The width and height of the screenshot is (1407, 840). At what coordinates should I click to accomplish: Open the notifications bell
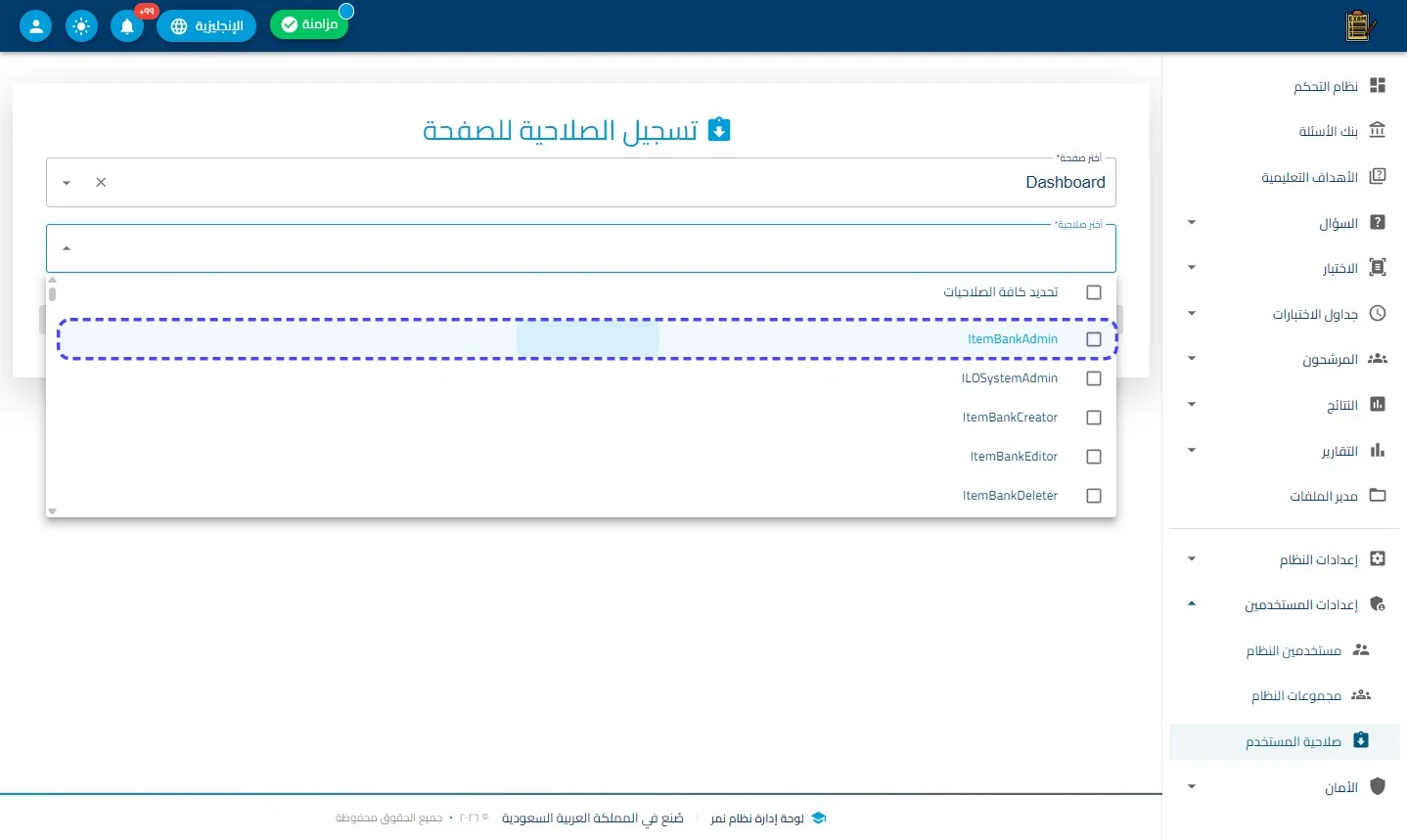[x=127, y=26]
